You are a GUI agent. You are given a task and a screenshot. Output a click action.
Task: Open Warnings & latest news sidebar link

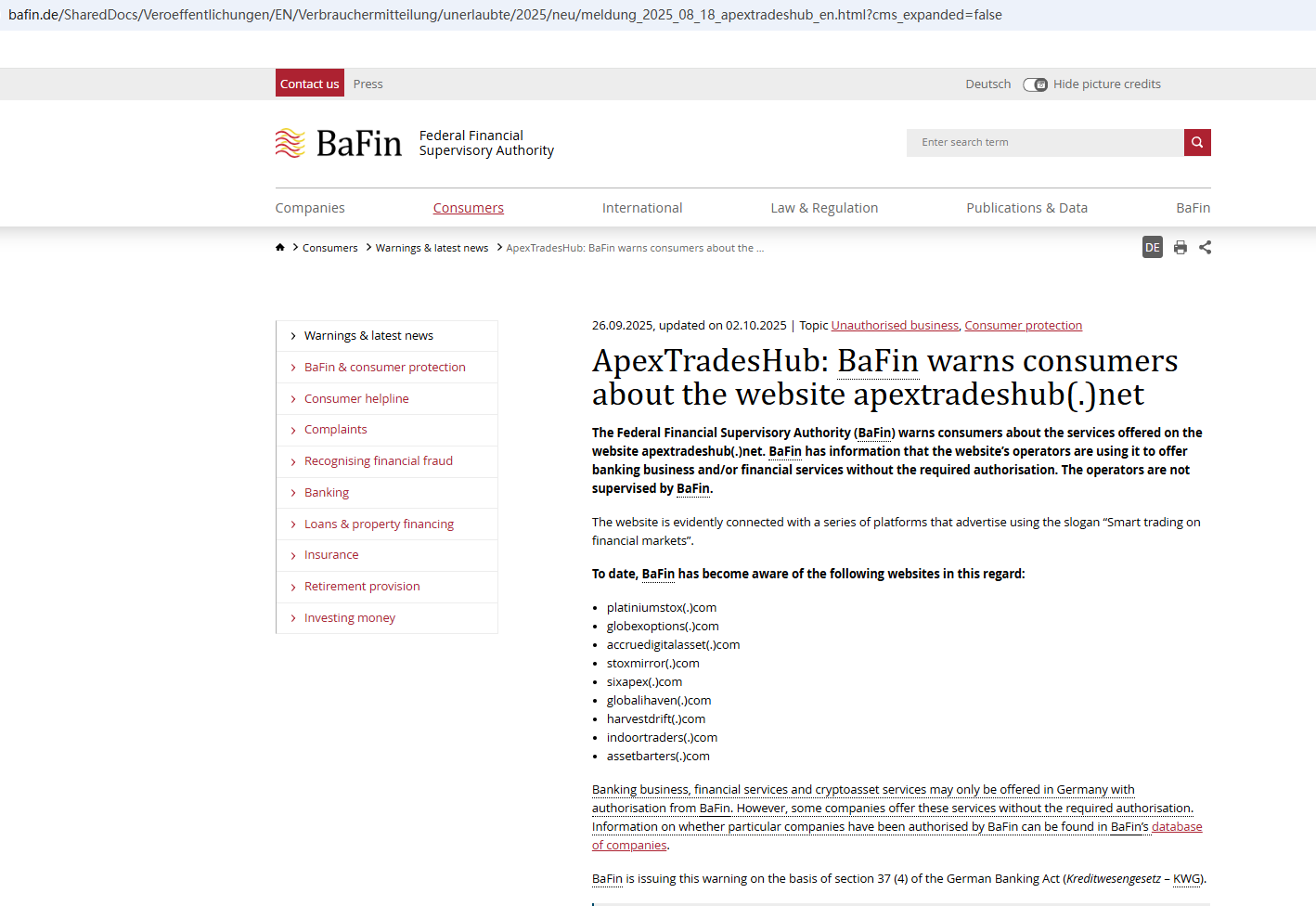(x=368, y=336)
